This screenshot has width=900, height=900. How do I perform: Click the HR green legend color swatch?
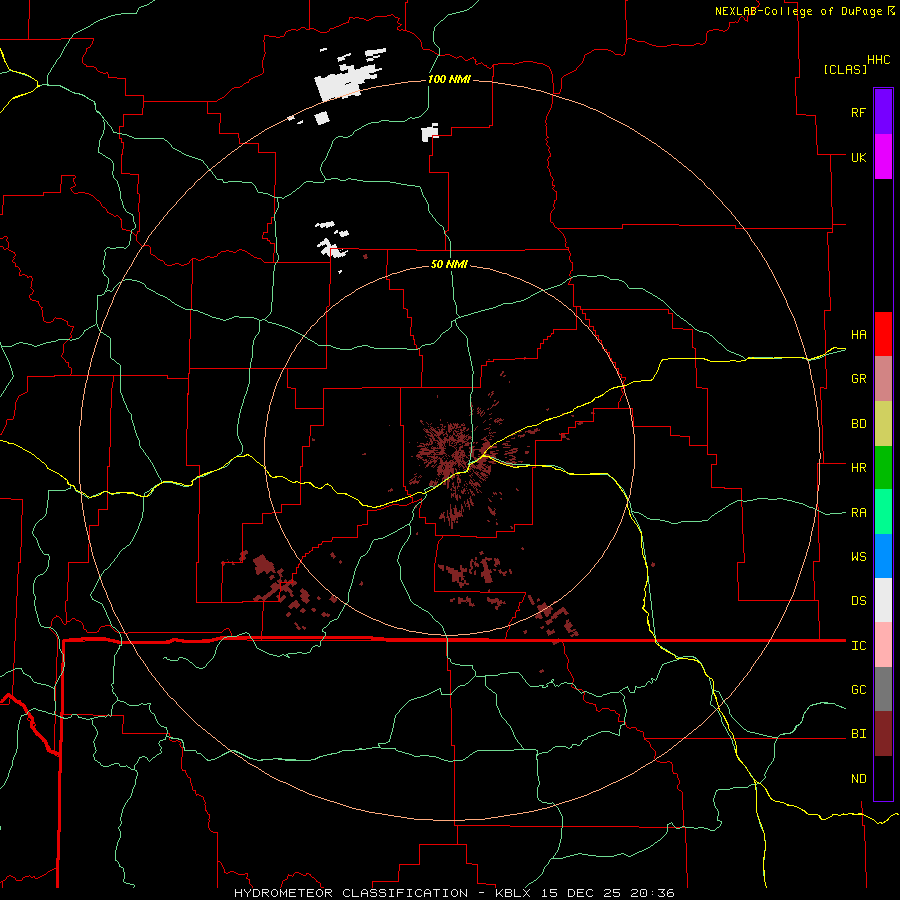pos(883,468)
